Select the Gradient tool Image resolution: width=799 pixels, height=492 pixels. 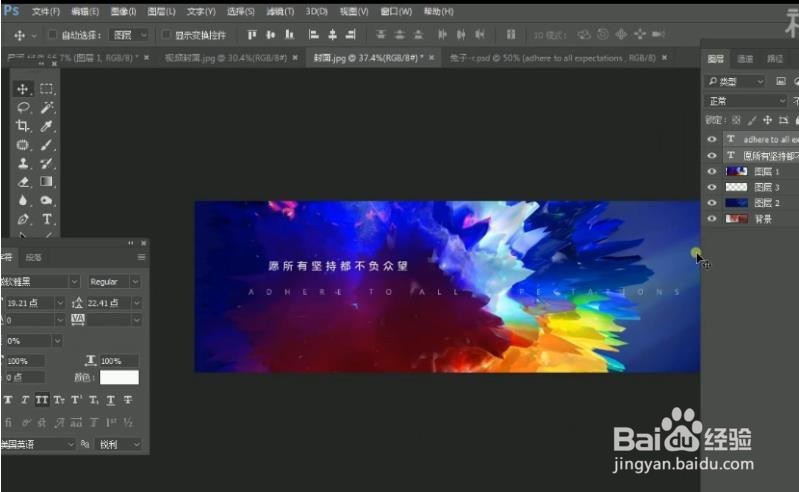tap(46, 182)
